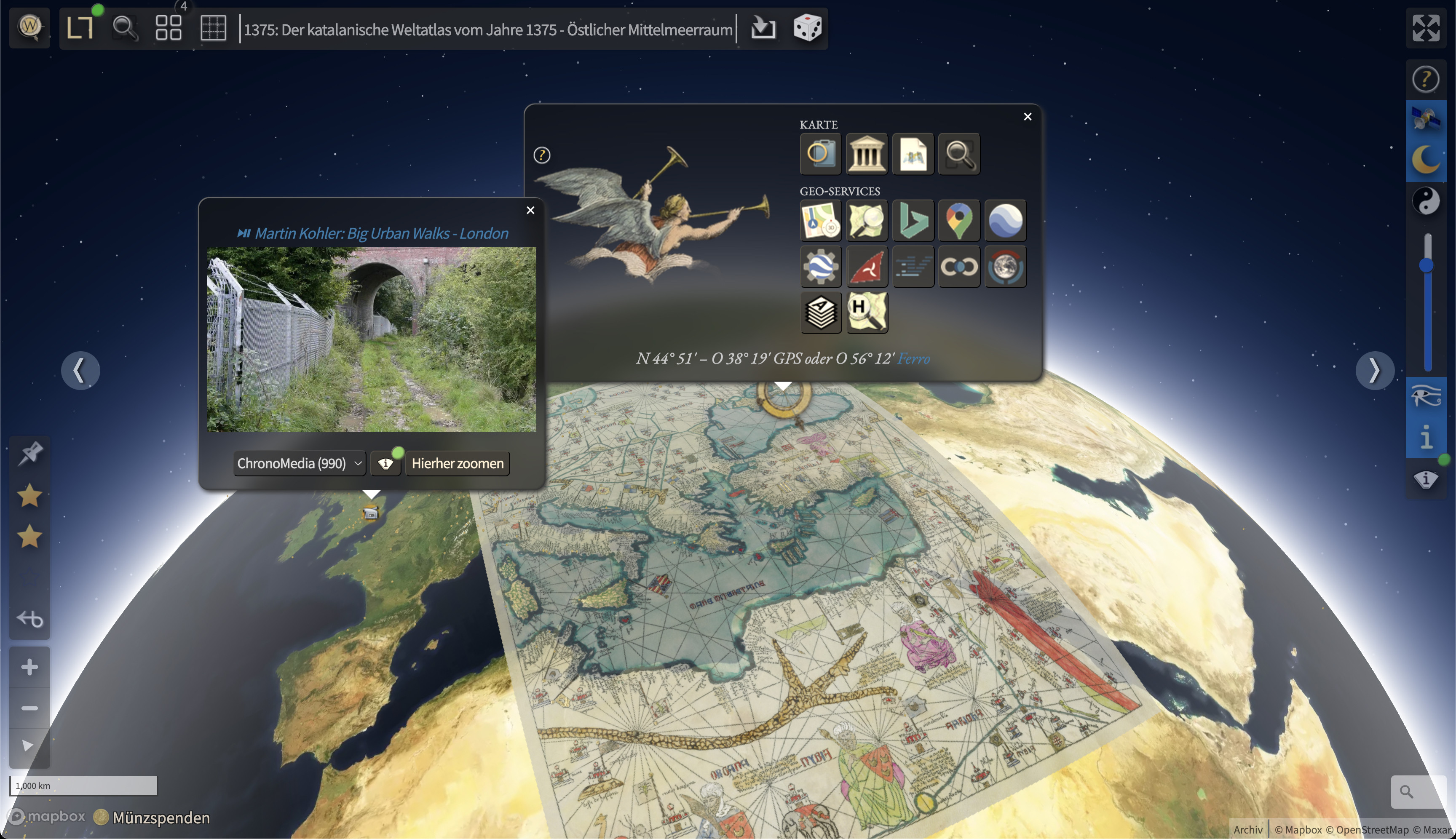
Task: Click the map title 1375 Weltatlas text
Action: pos(487,29)
